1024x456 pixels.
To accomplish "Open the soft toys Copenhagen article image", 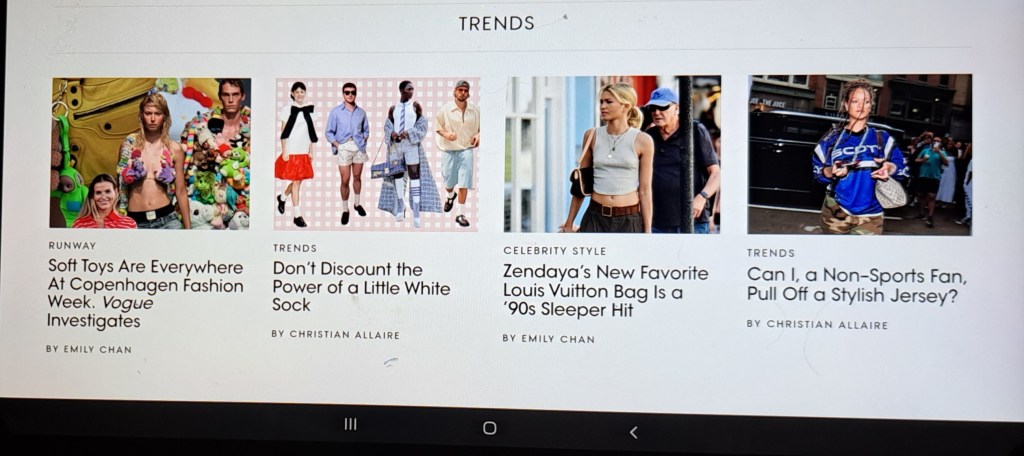I will [x=151, y=154].
